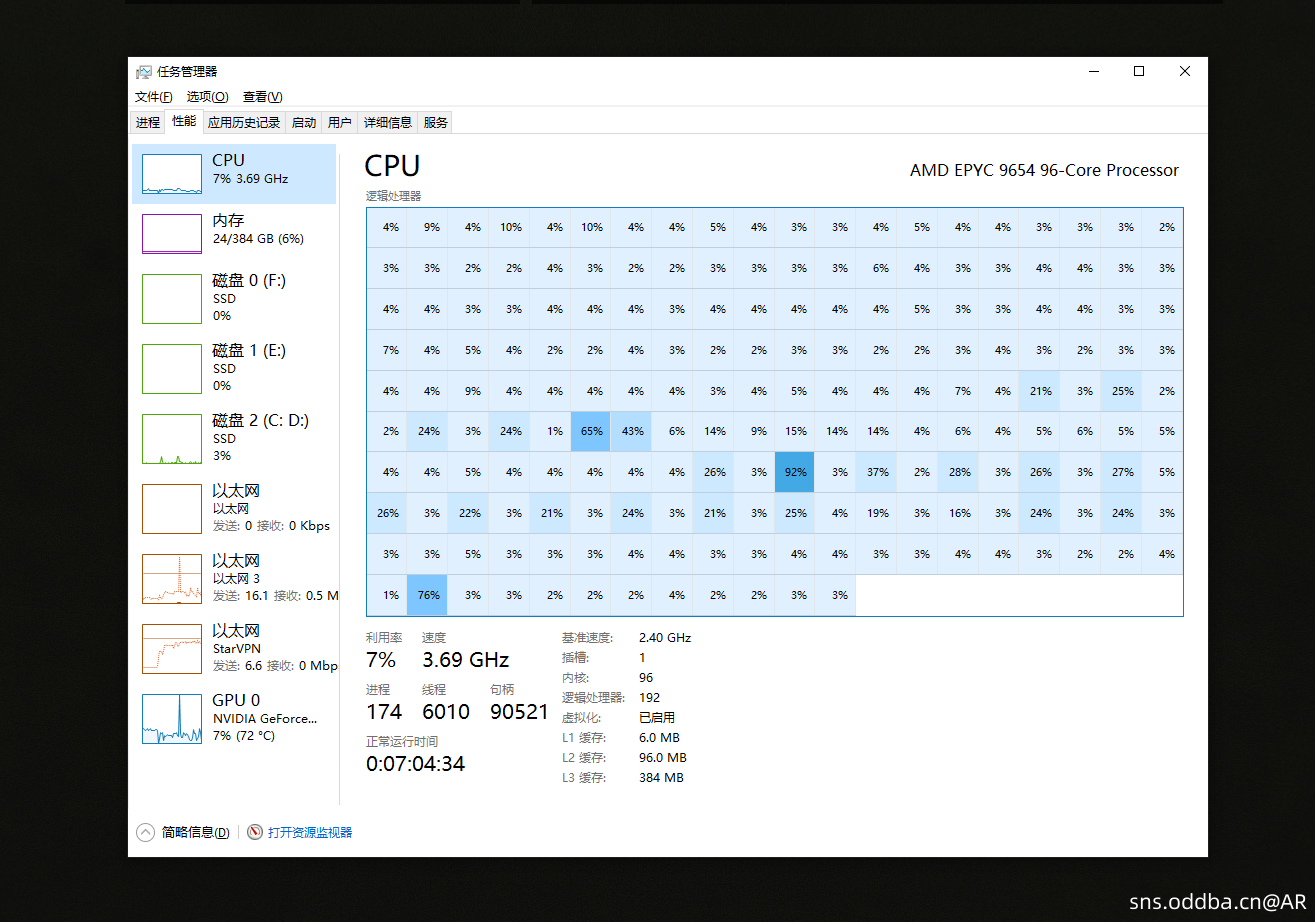Select the StarVPN network adapter graph
The image size is (1315, 922).
(172, 648)
